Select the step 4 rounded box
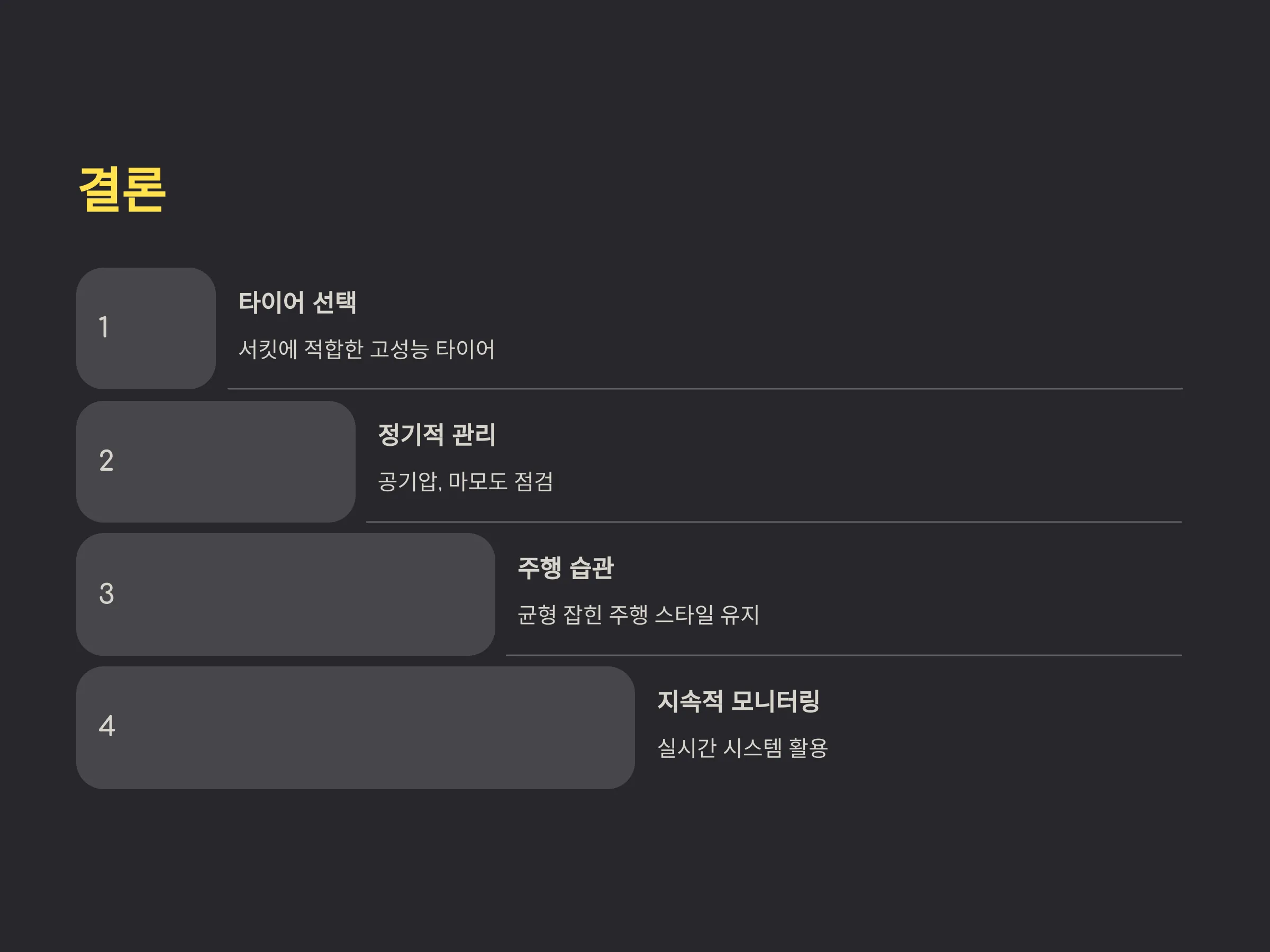Image resolution: width=1270 pixels, height=952 pixels. [x=356, y=728]
